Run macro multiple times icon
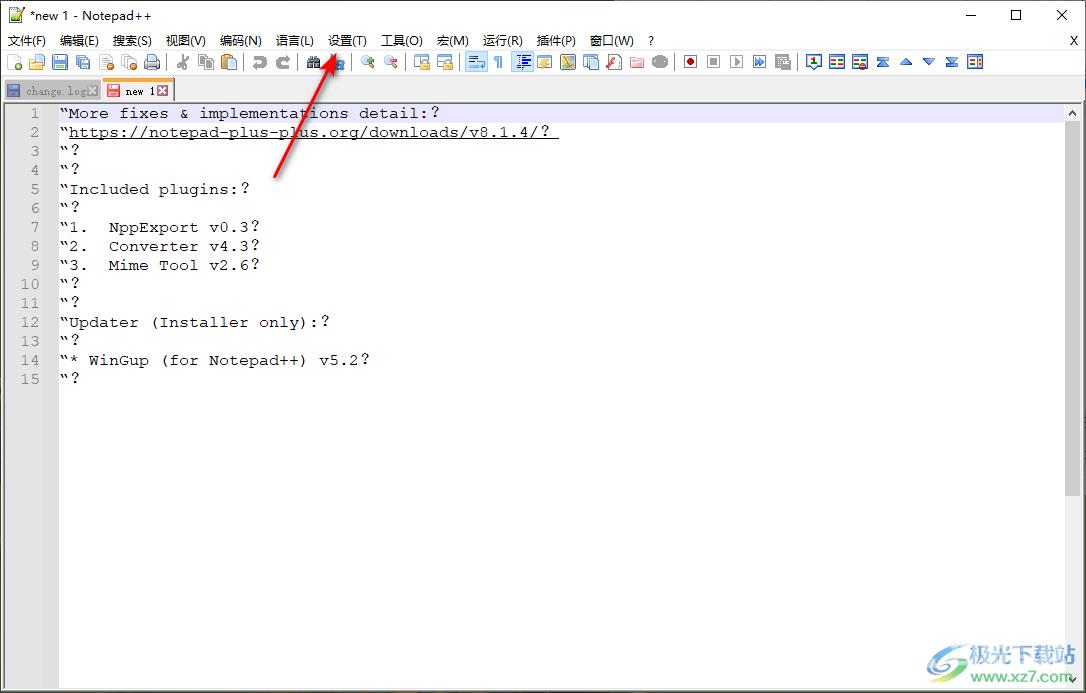 click(760, 62)
